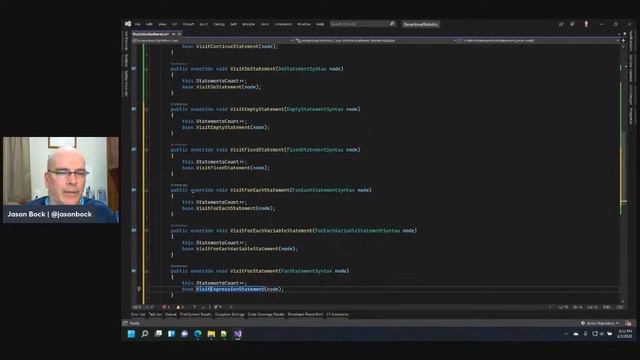This screenshot has height=360, width=640.
Task: Open the Developer PowerShell tab
Action: coord(305,315)
